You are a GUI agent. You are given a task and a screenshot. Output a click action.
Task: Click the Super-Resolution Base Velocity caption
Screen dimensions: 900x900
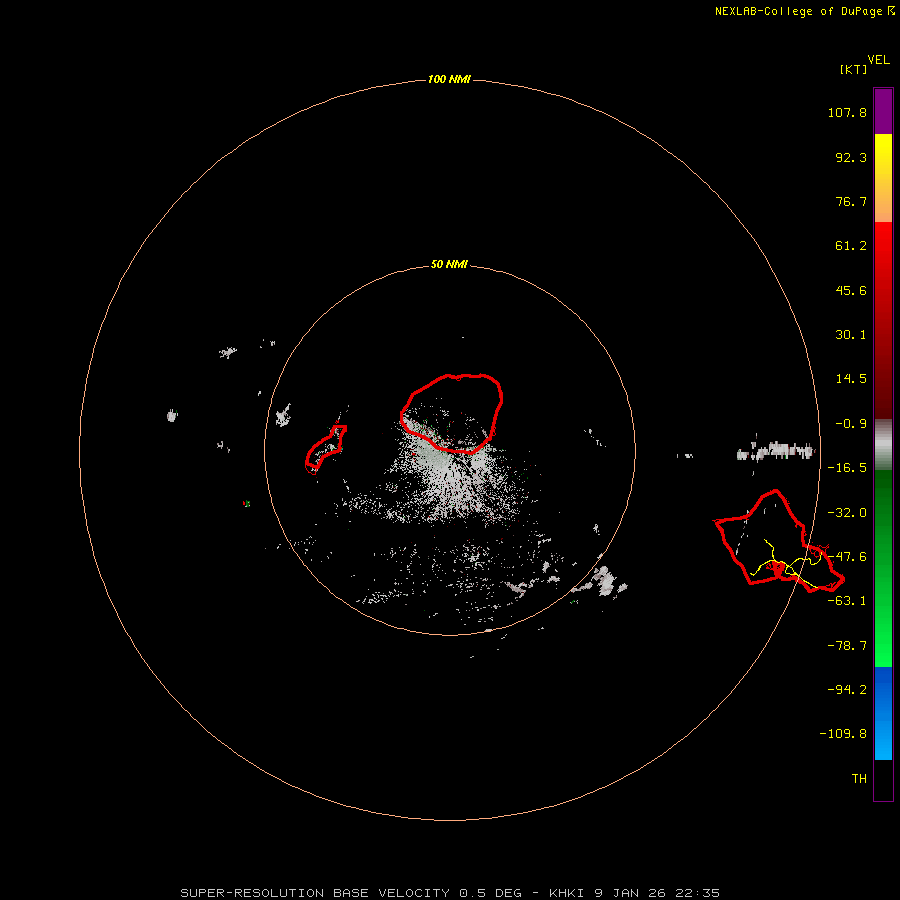click(x=450, y=893)
